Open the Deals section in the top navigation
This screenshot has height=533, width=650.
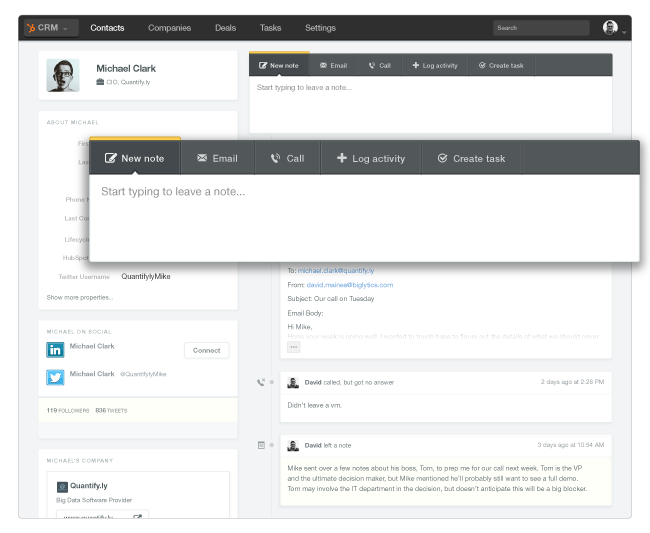pyautogui.click(x=225, y=28)
